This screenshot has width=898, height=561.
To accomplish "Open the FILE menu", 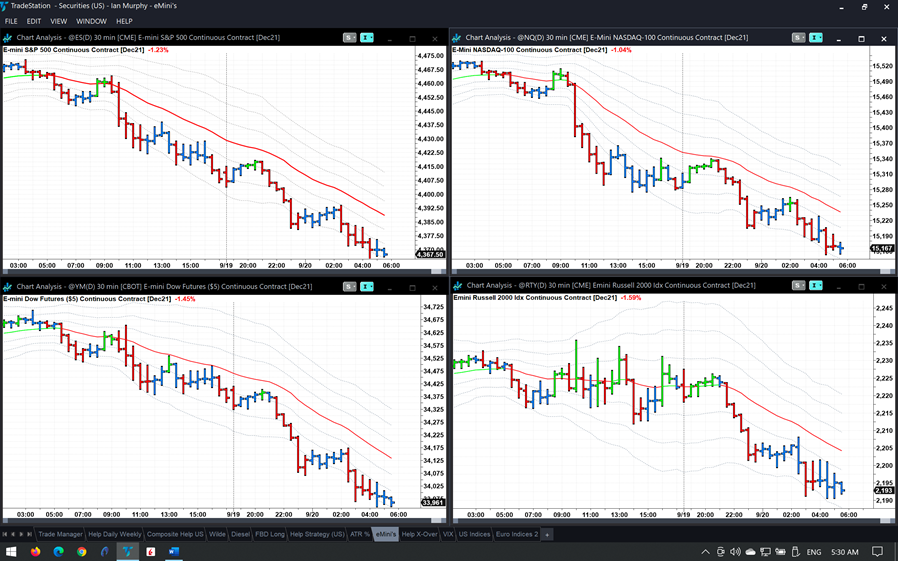I will tap(11, 21).
